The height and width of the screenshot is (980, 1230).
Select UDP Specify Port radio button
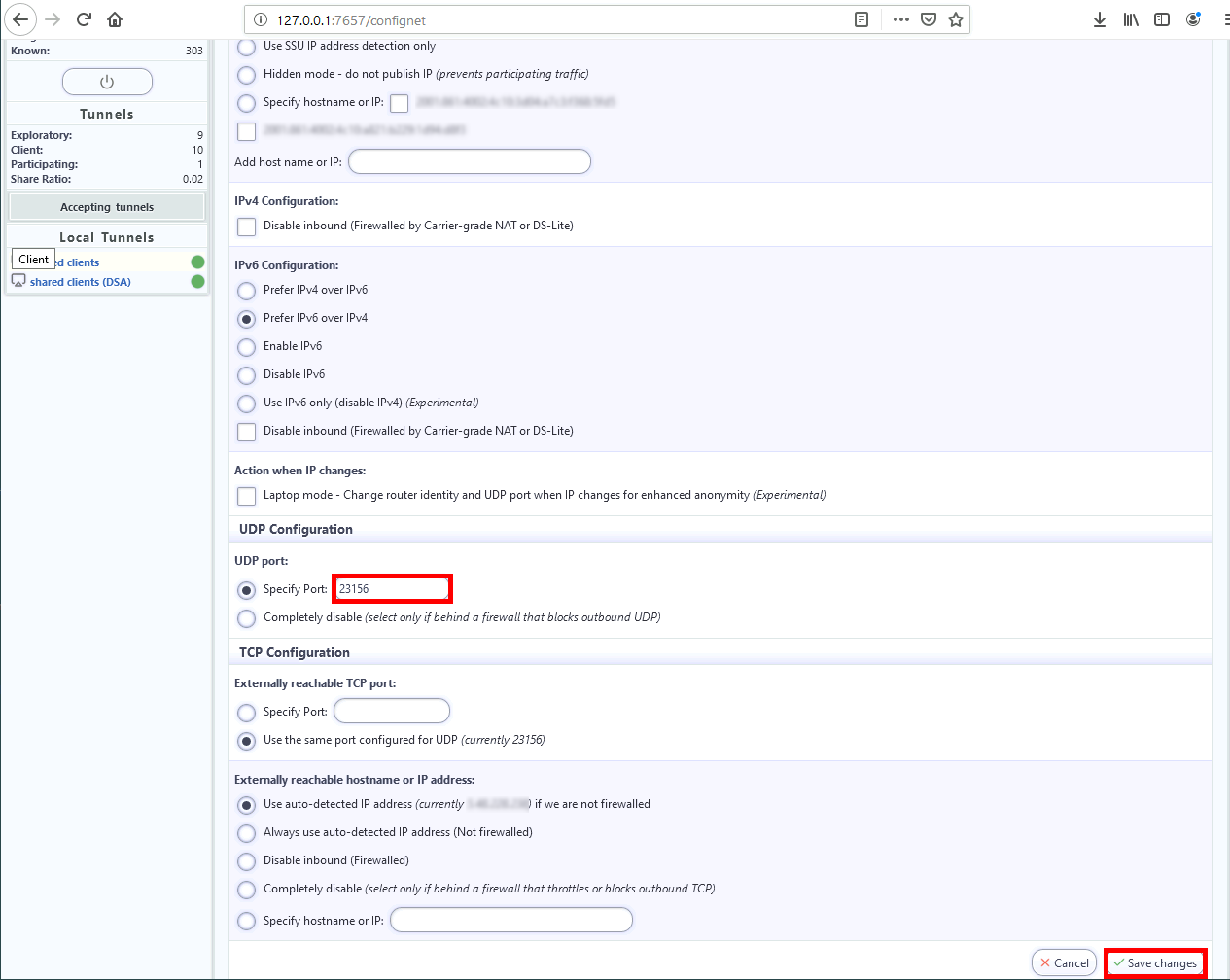(x=247, y=590)
